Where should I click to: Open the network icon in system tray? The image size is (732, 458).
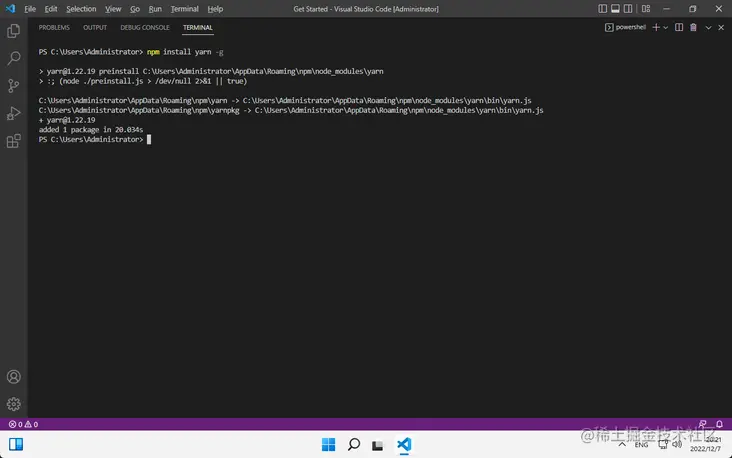pos(663,444)
